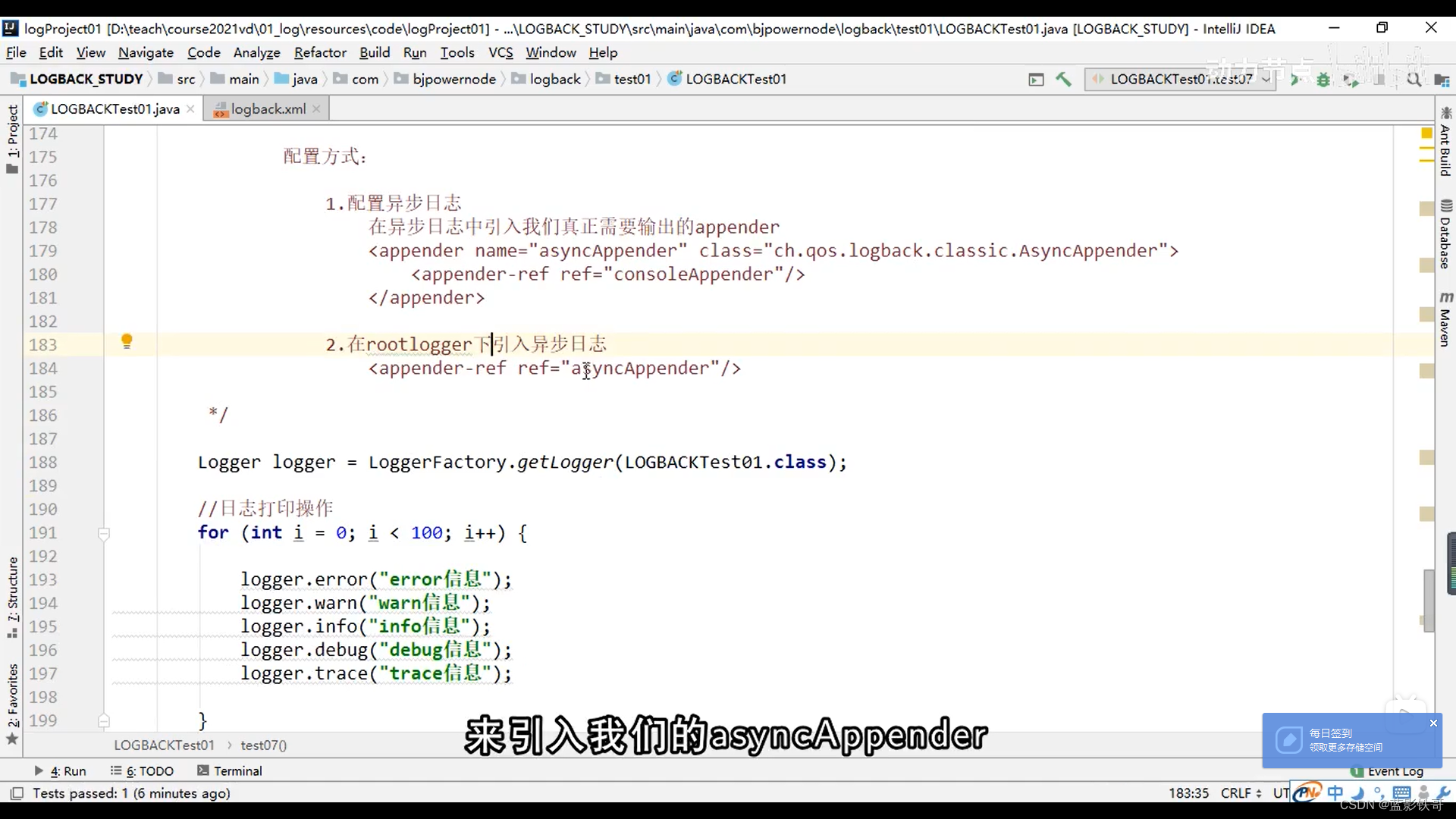Click the editor vertical scrollbar thumb
This screenshot has height=819, width=1456.
pos(1429,600)
